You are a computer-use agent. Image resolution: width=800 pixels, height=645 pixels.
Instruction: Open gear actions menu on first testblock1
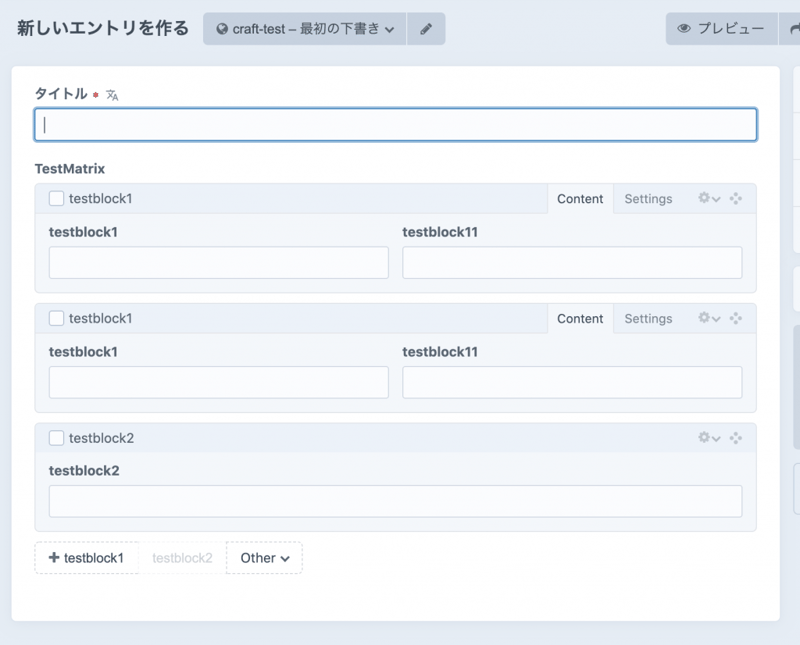[708, 199]
